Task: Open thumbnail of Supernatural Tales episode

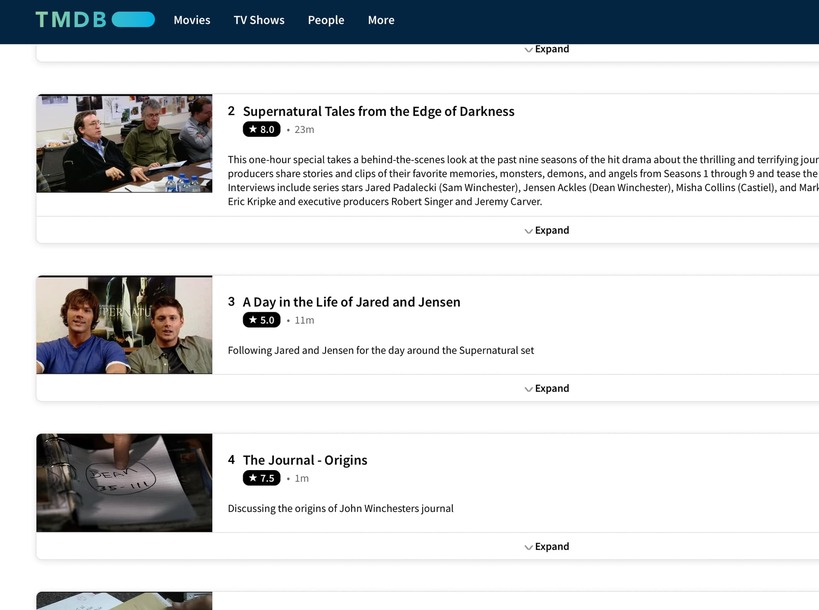Action: pos(124,144)
